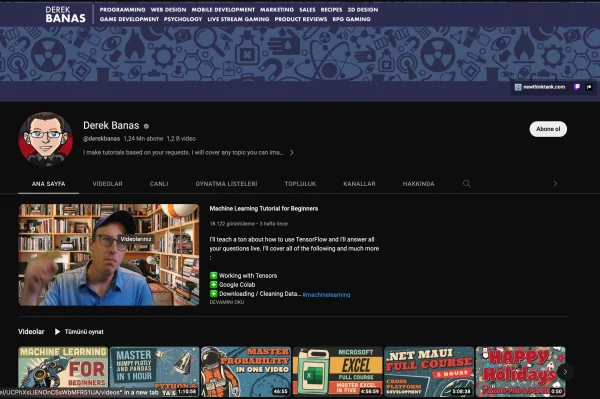Open the .NET MAUI Full Course thumbnail
The width and height of the screenshot is (600, 399).
click(429, 371)
